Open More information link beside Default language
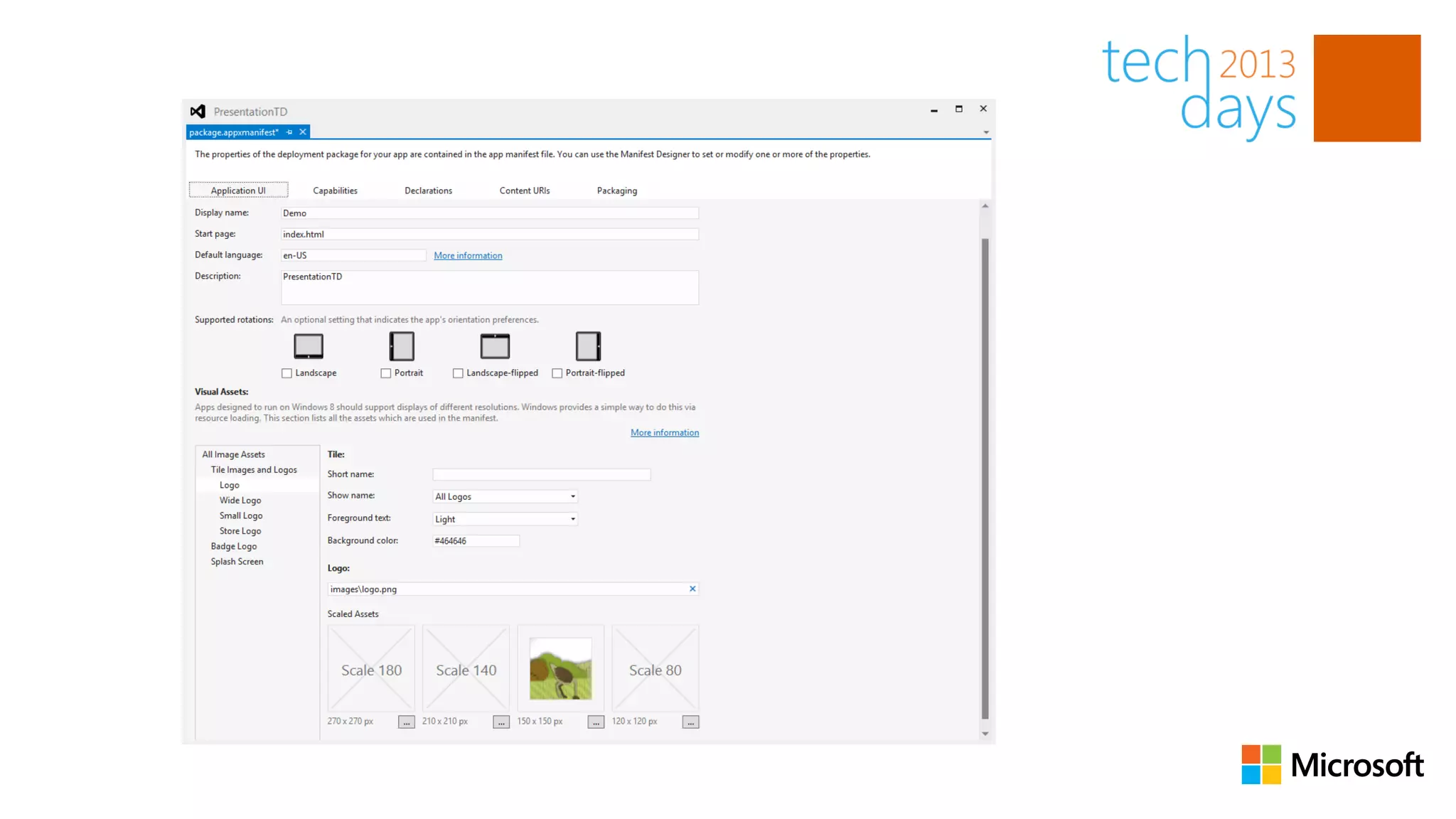The image size is (1456, 819). (468, 256)
